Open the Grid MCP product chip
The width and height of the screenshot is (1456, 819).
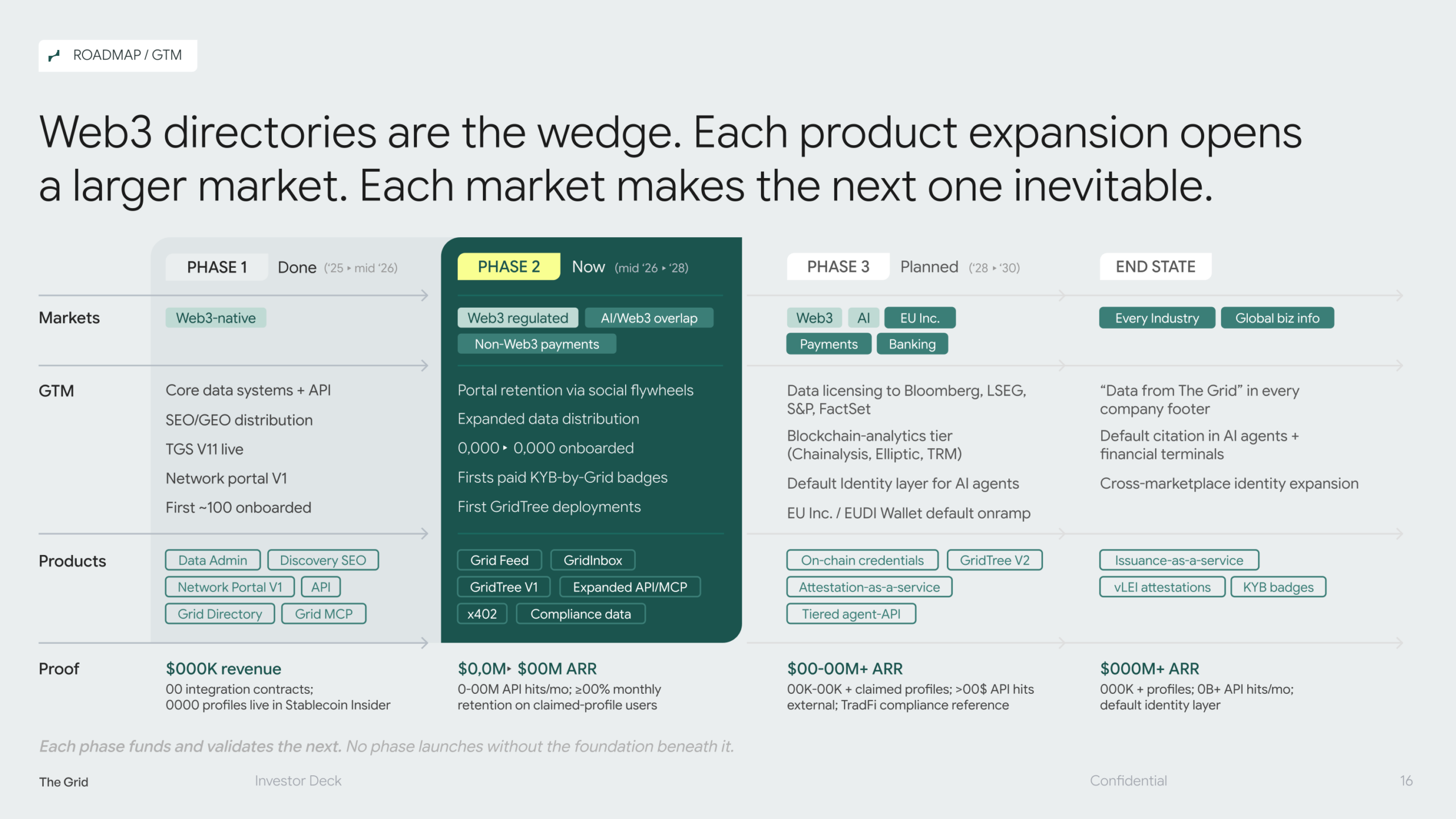point(324,614)
